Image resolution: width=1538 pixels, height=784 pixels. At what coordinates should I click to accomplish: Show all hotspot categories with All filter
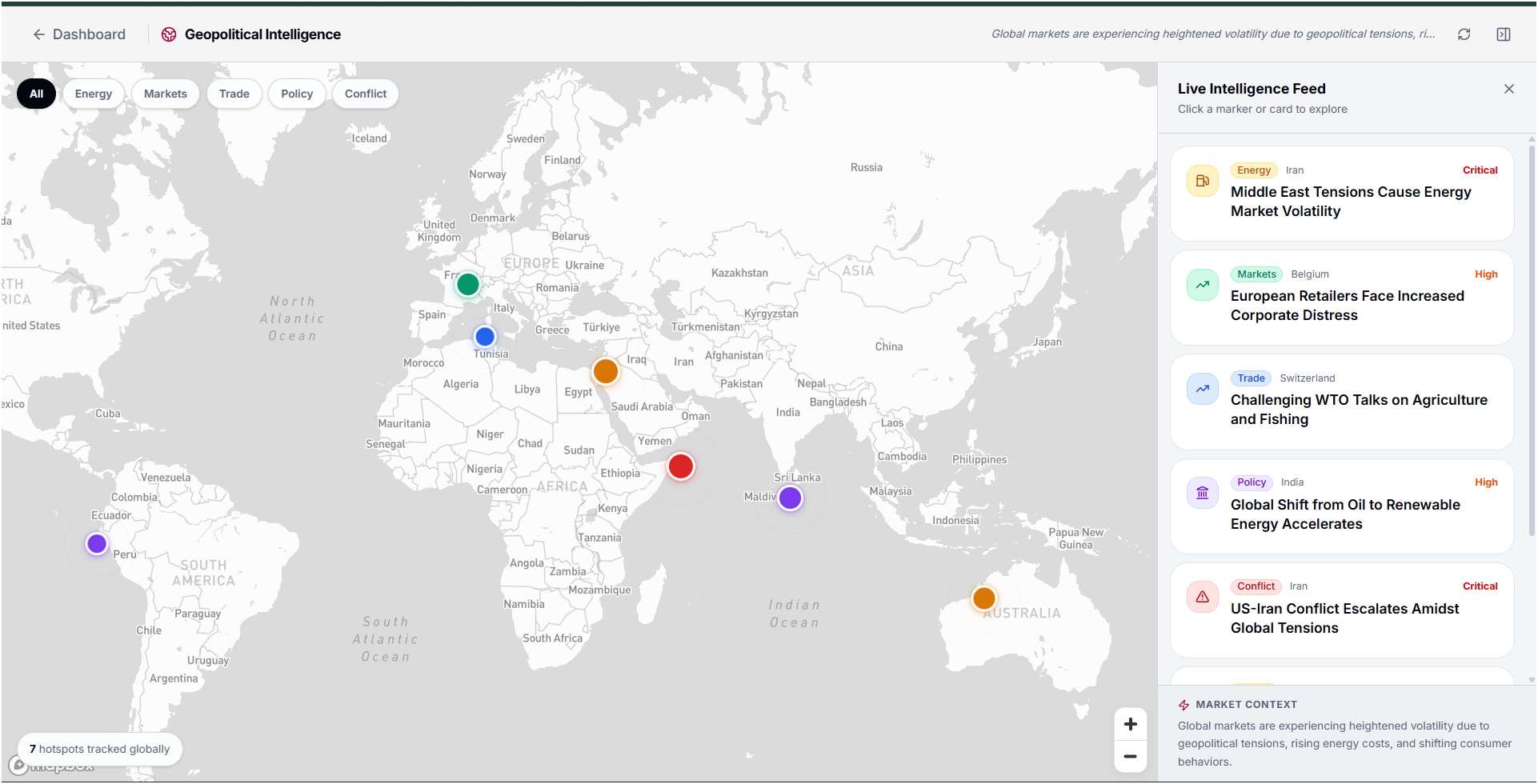(x=37, y=94)
